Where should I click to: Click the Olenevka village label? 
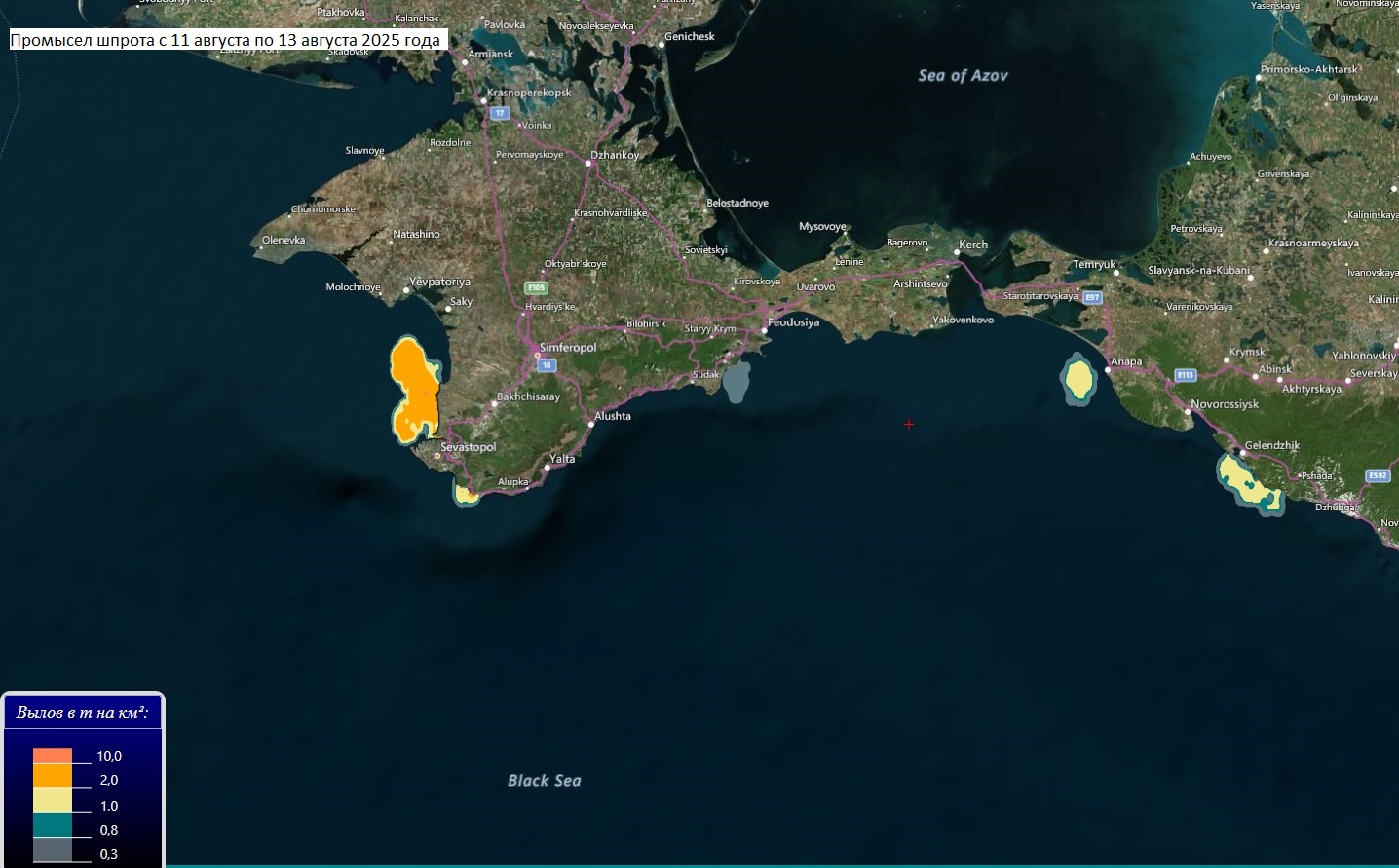(284, 240)
